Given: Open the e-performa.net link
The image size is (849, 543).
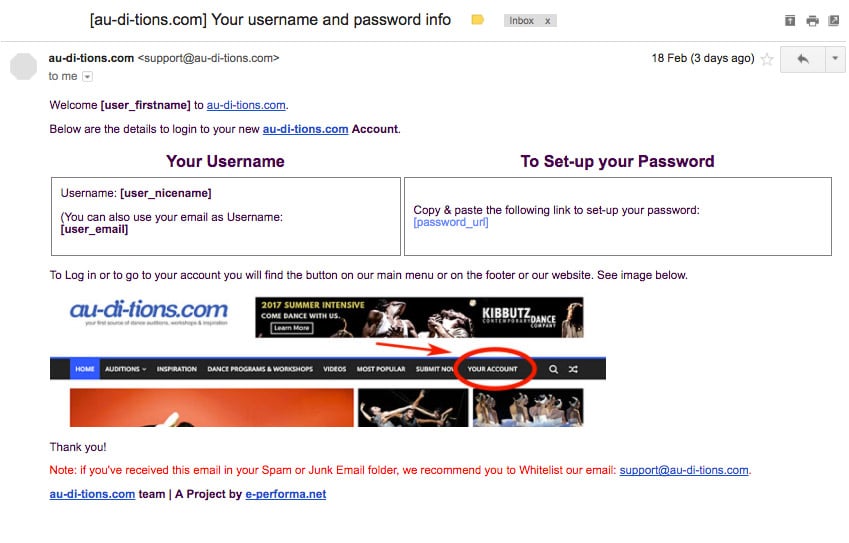Looking at the screenshot, I should pyautogui.click(x=286, y=494).
